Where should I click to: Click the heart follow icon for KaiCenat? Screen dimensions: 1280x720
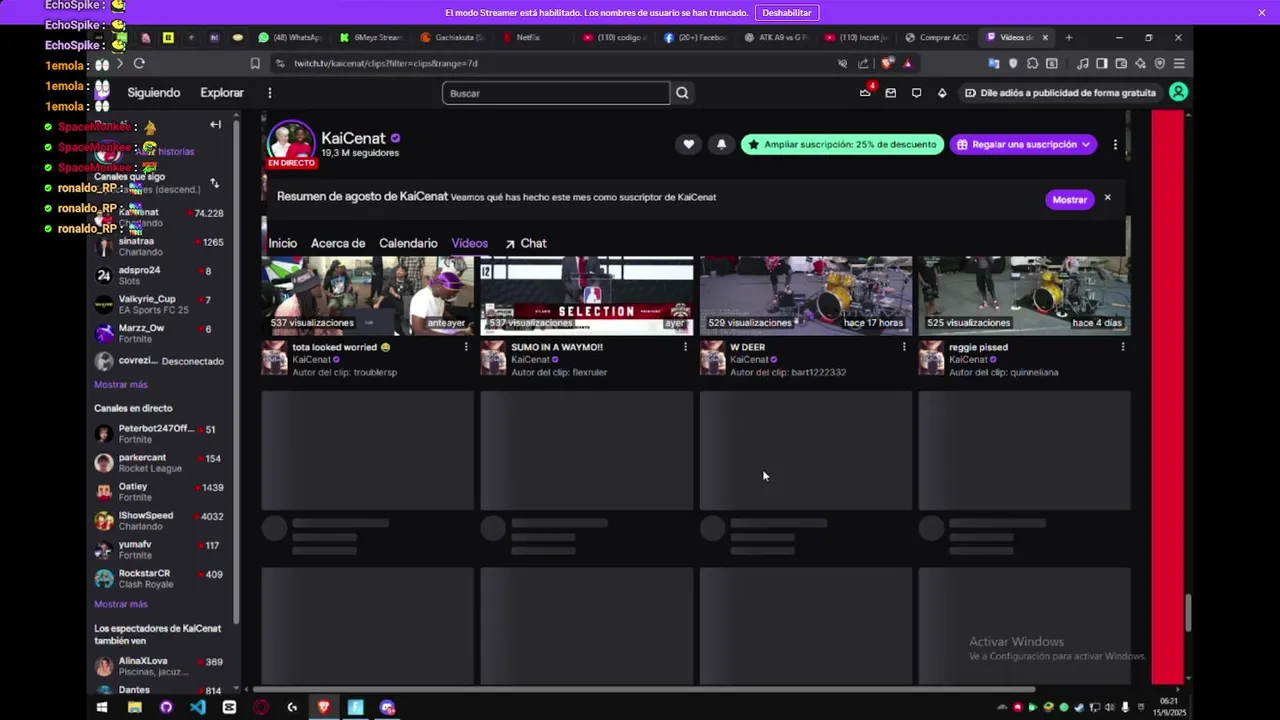click(688, 144)
